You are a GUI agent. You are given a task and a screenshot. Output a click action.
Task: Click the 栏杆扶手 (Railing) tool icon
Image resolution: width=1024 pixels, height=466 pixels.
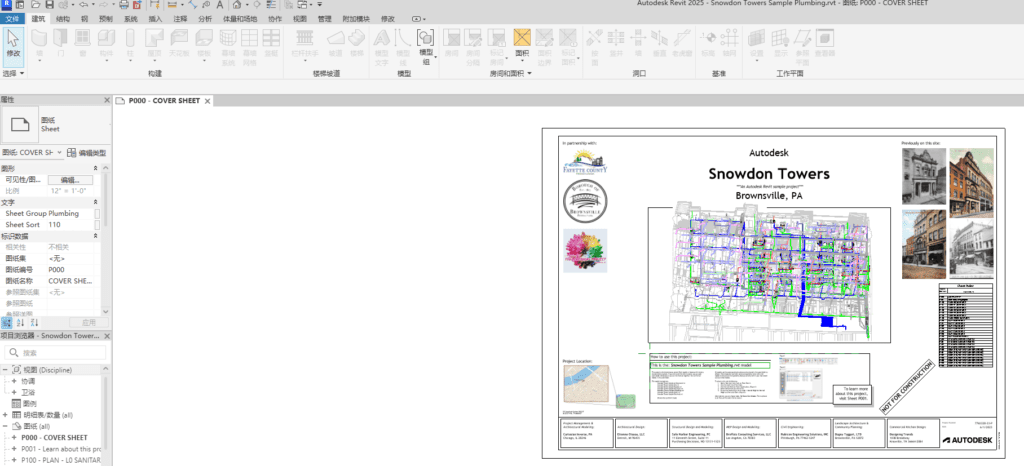click(x=304, y=39)
